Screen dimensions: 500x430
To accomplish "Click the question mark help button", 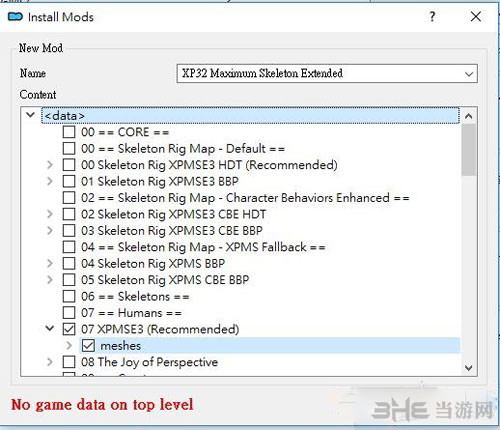I will (x=432, y=16).
